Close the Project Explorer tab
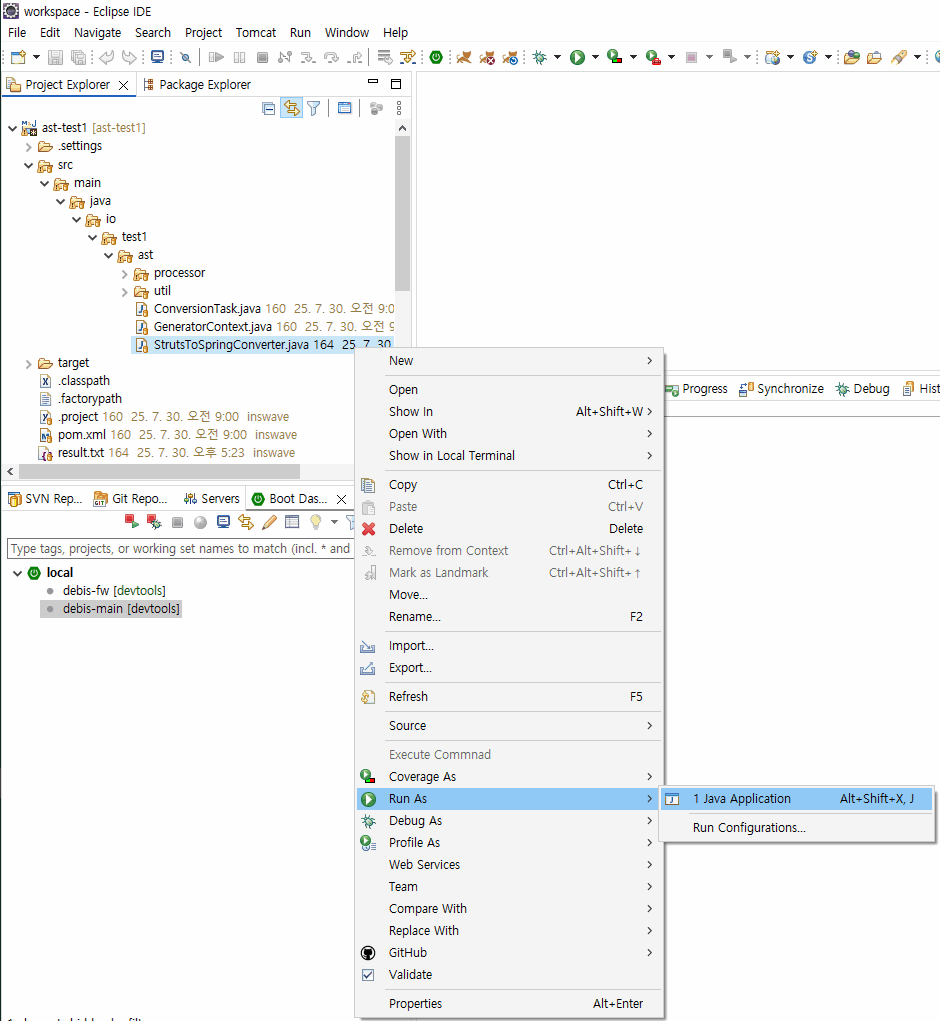The height and width of the screenshot is (1021, 940). pyautogui.click(x=123, y=85)
